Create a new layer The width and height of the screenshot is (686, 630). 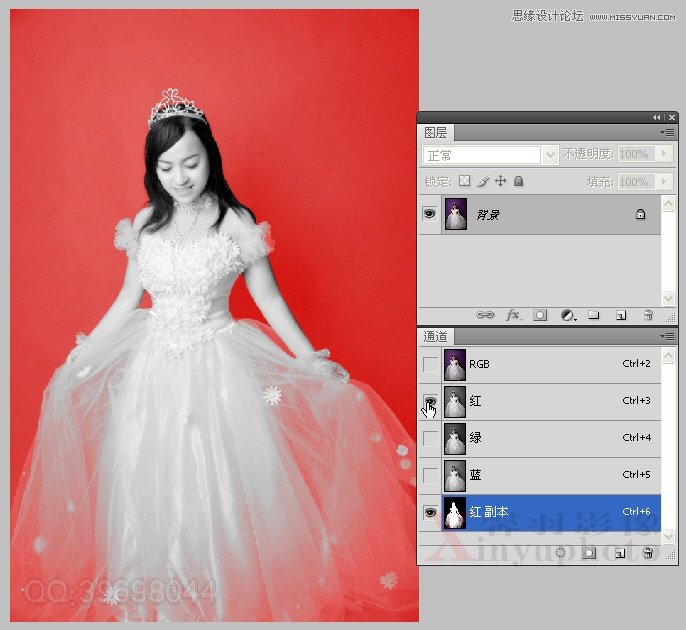[621, 315]
